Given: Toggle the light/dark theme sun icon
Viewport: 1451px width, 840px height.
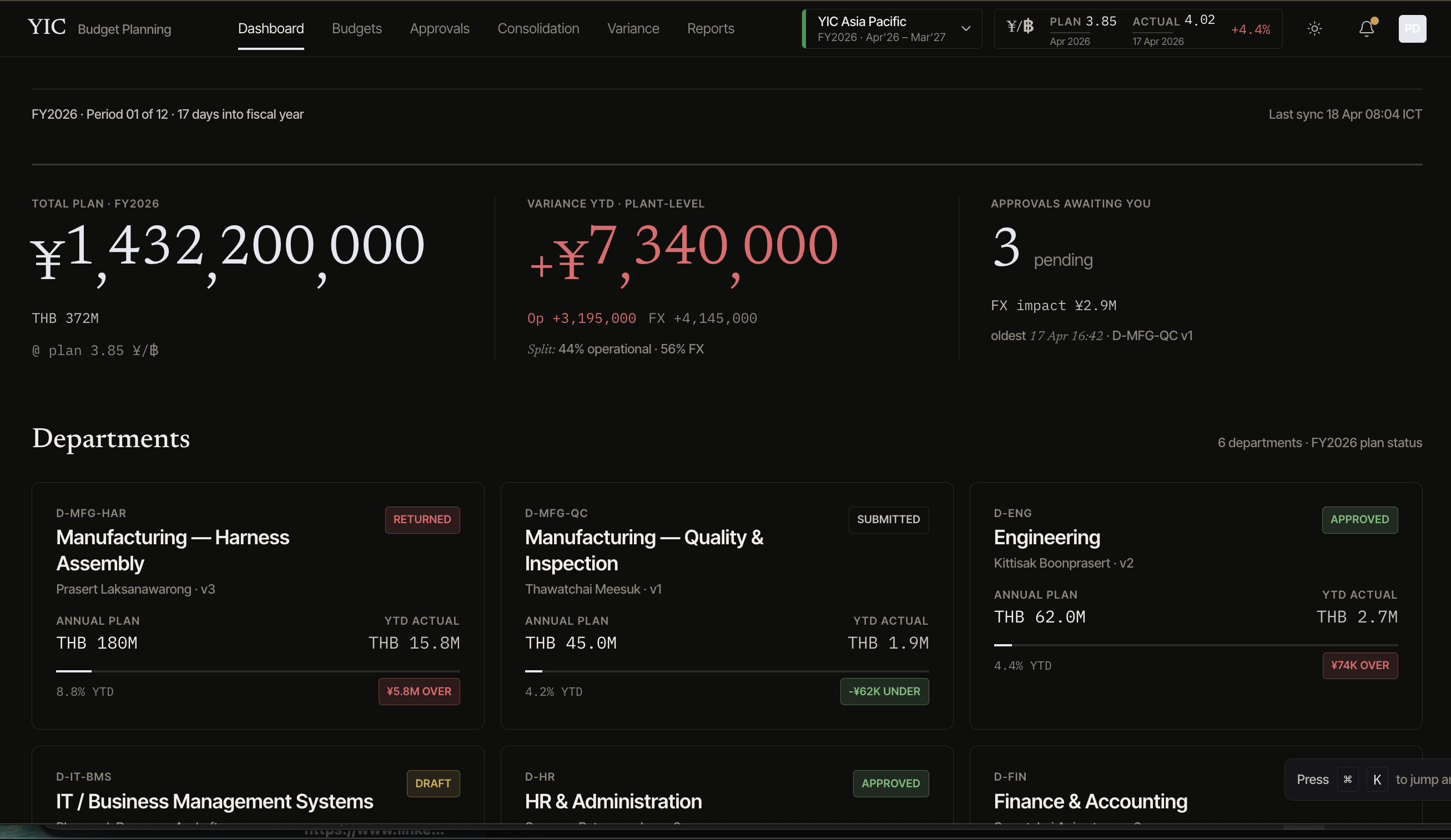Looking at the screenshot, I should pyautogui.click(x=1314, y=29).
